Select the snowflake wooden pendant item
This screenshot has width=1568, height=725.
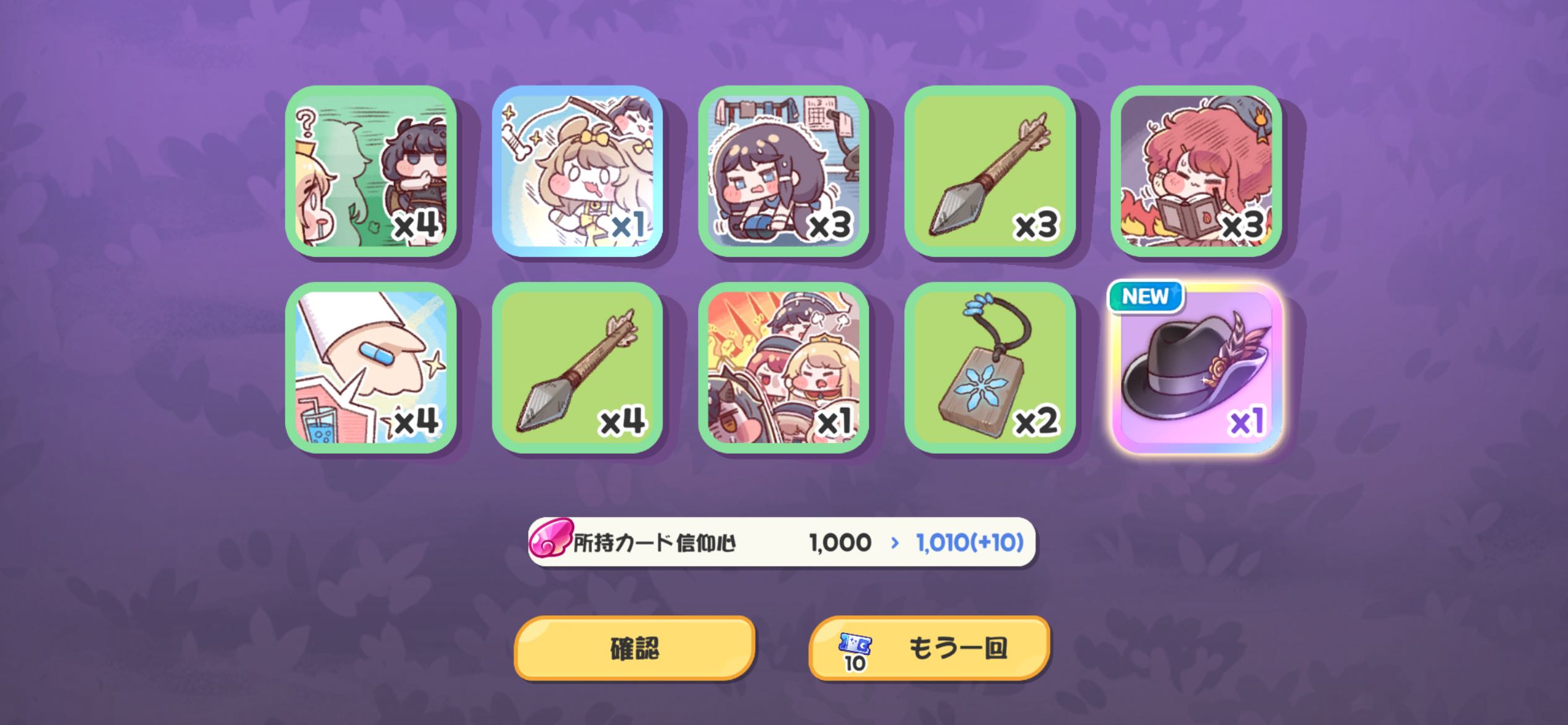click(x=990, y=367)
